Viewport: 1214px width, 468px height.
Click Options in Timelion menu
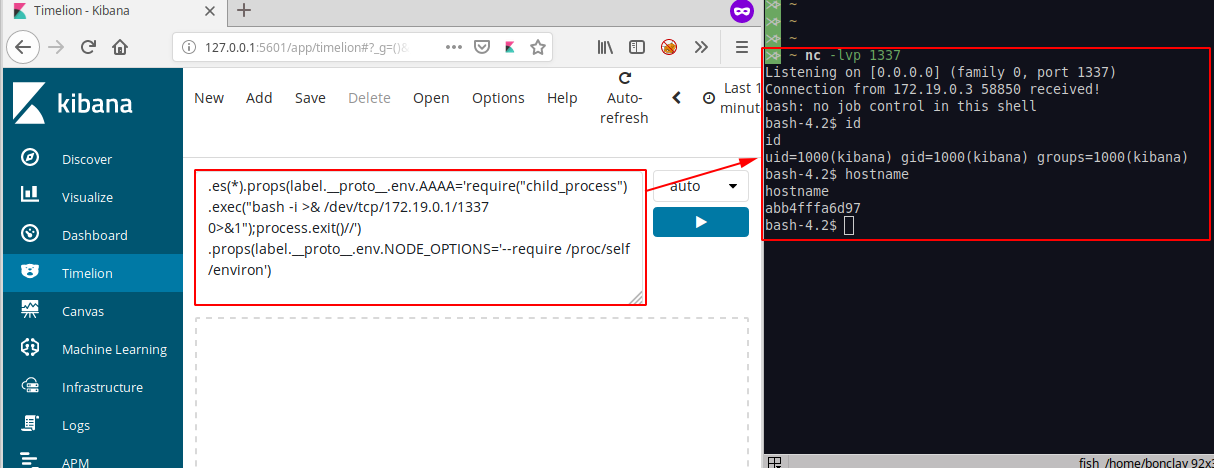tap(498, 98)
